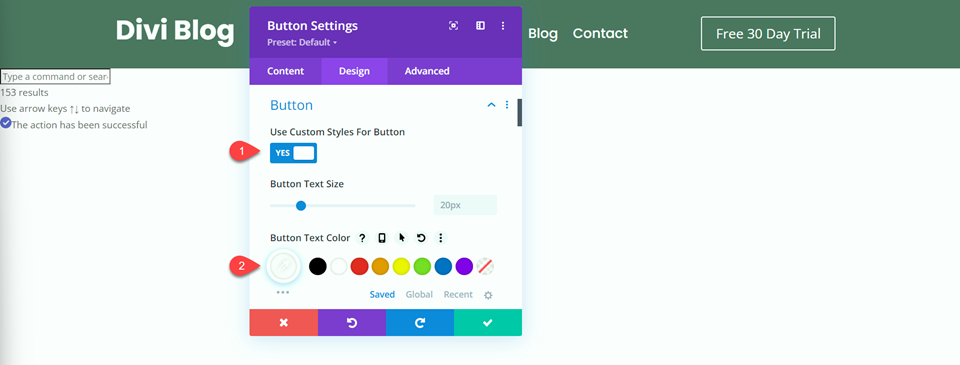960x365 pixels.
Task: Click the settings panel scrollbar thumb
Action: click(520, 113)
